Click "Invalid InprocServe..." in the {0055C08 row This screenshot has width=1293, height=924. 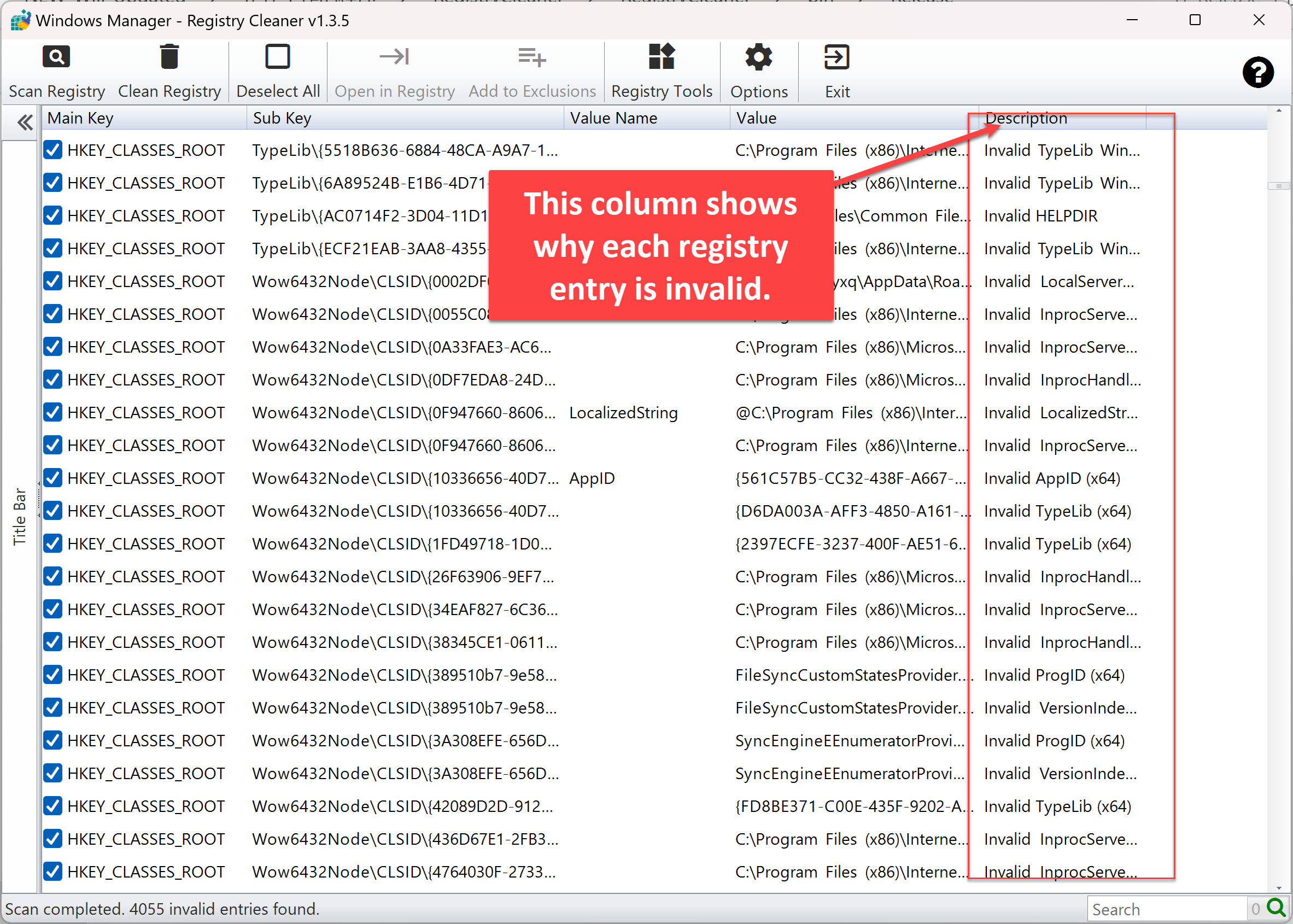pos(1061,314)
